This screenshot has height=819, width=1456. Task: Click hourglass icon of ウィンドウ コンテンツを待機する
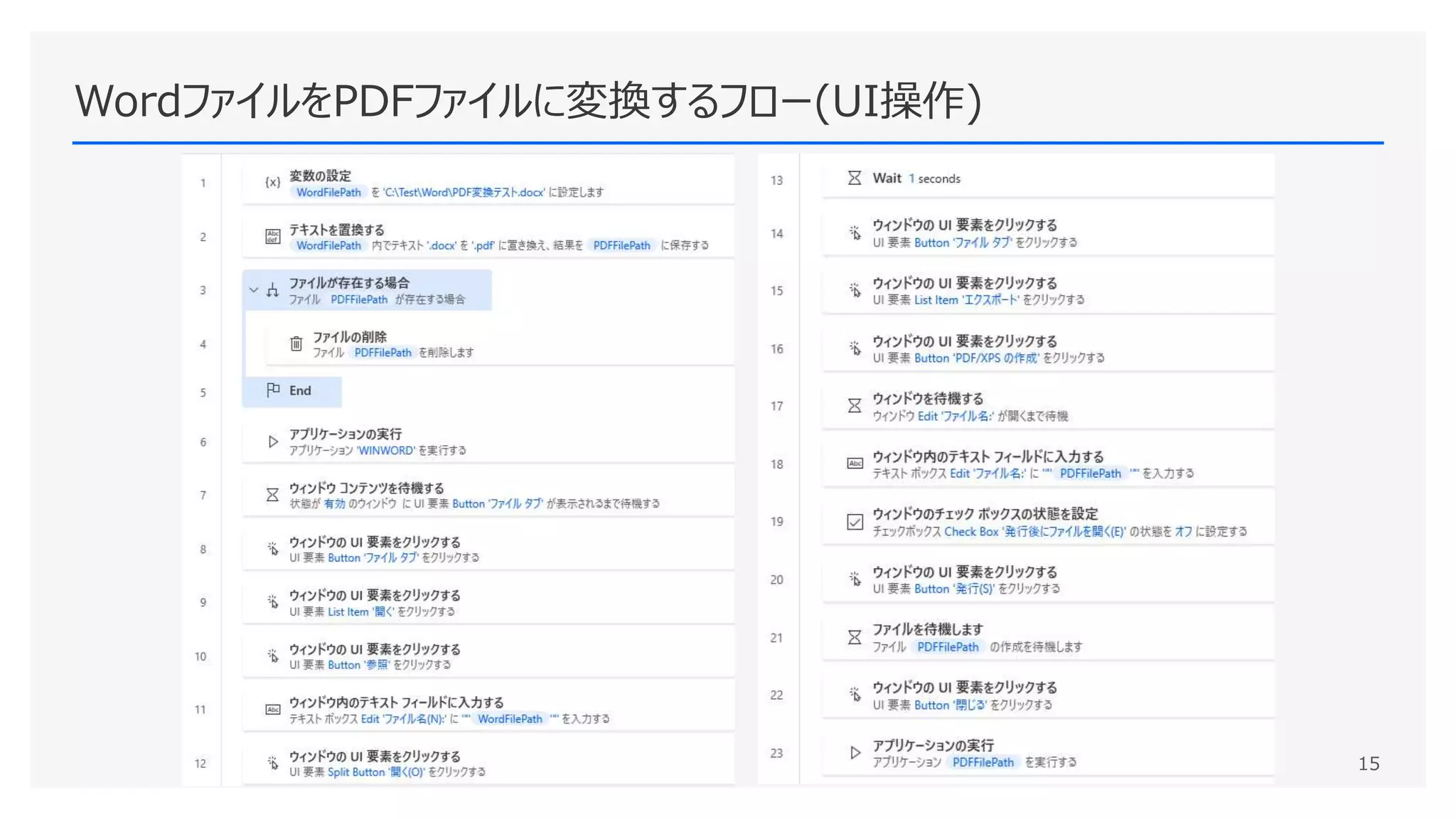[272, 495]
